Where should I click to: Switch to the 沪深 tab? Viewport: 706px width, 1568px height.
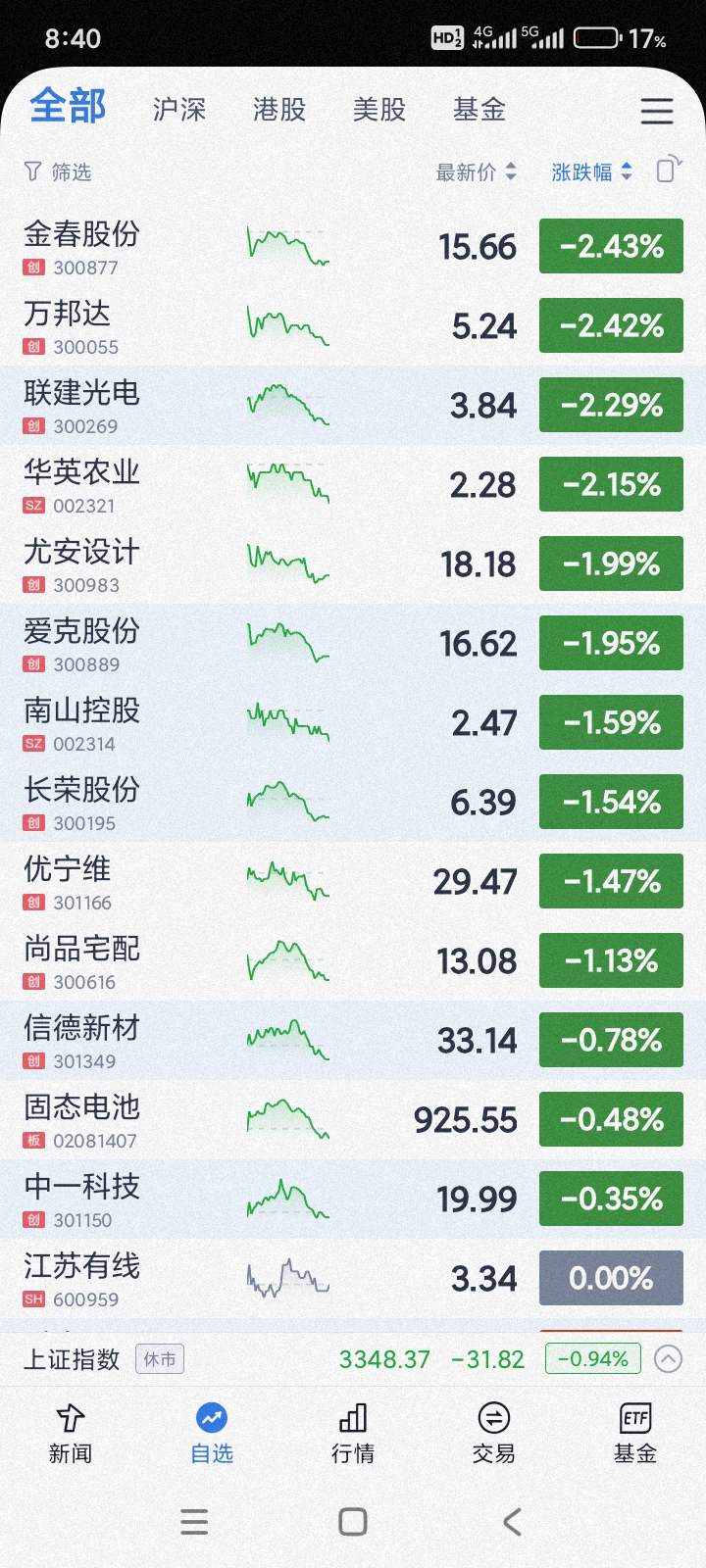point(179,110)
